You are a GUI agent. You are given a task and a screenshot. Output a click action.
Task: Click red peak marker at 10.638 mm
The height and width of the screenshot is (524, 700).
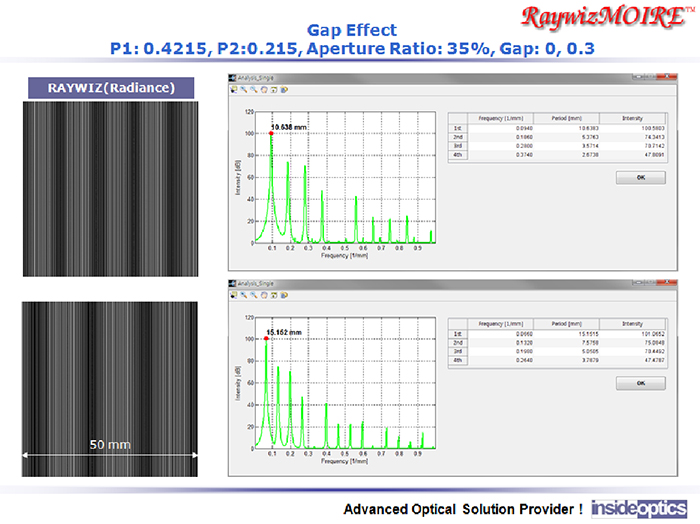270,133
